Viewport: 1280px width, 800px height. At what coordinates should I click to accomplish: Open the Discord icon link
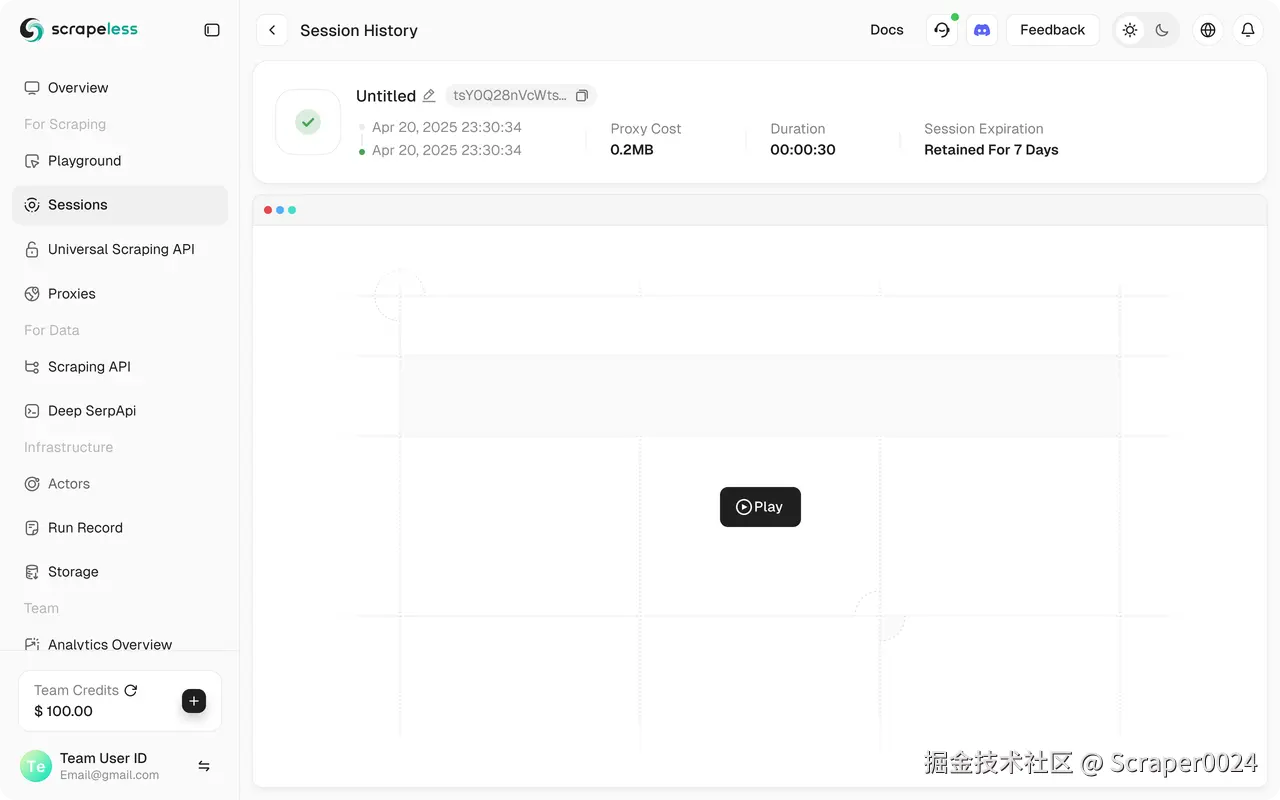point(982,30)
